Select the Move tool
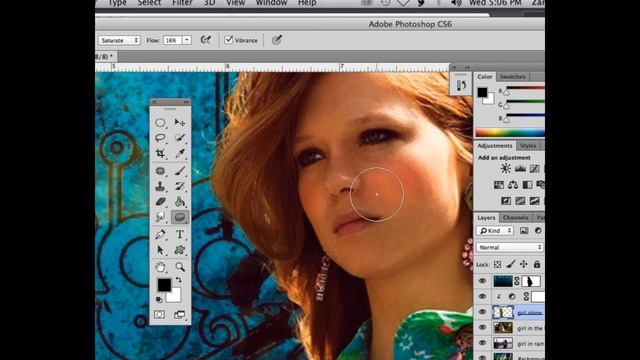The image size is (640, 360). tap(180, 122)
